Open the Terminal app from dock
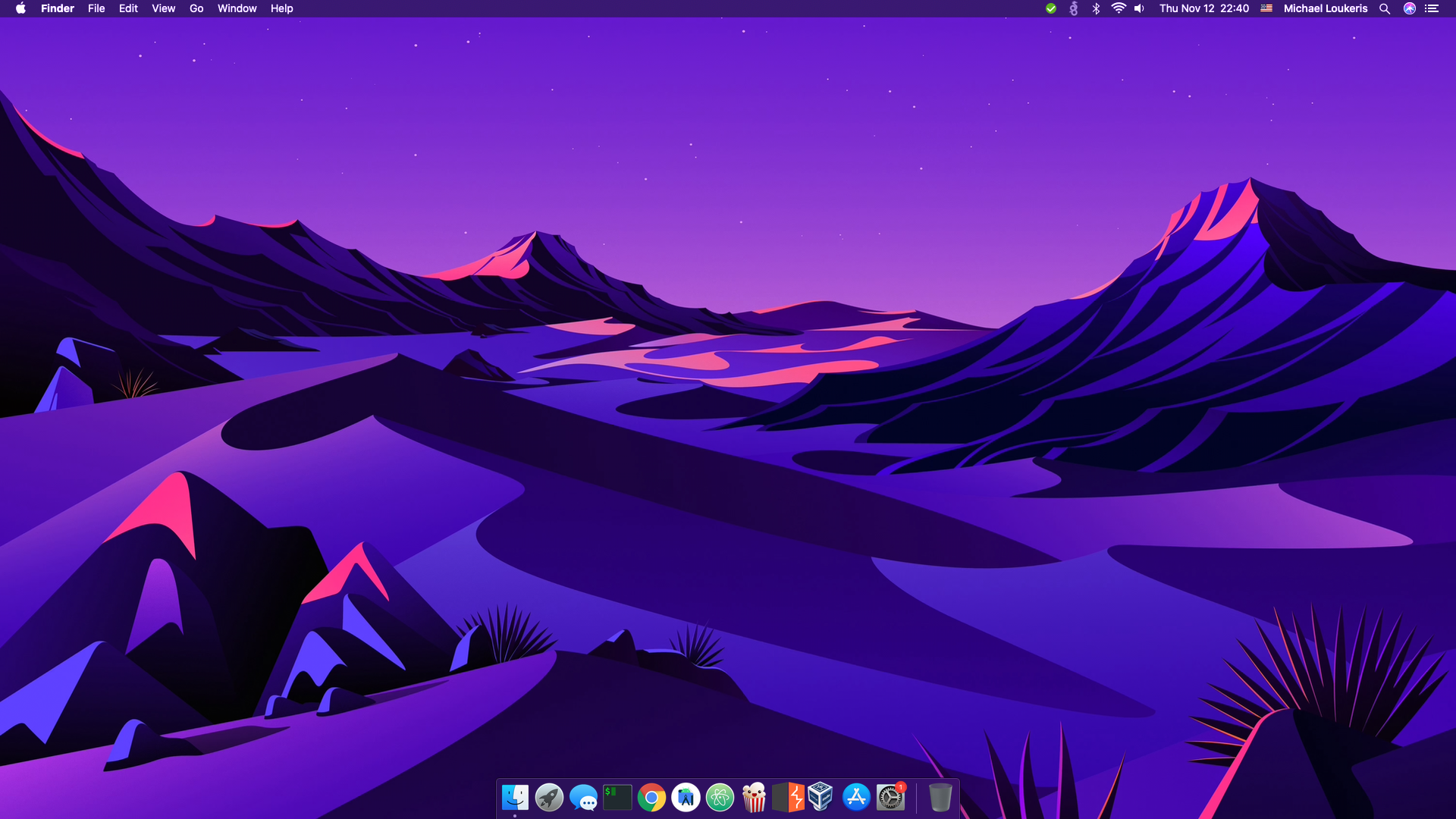The height and width of the screenshot is (819, 1456). 617,798
